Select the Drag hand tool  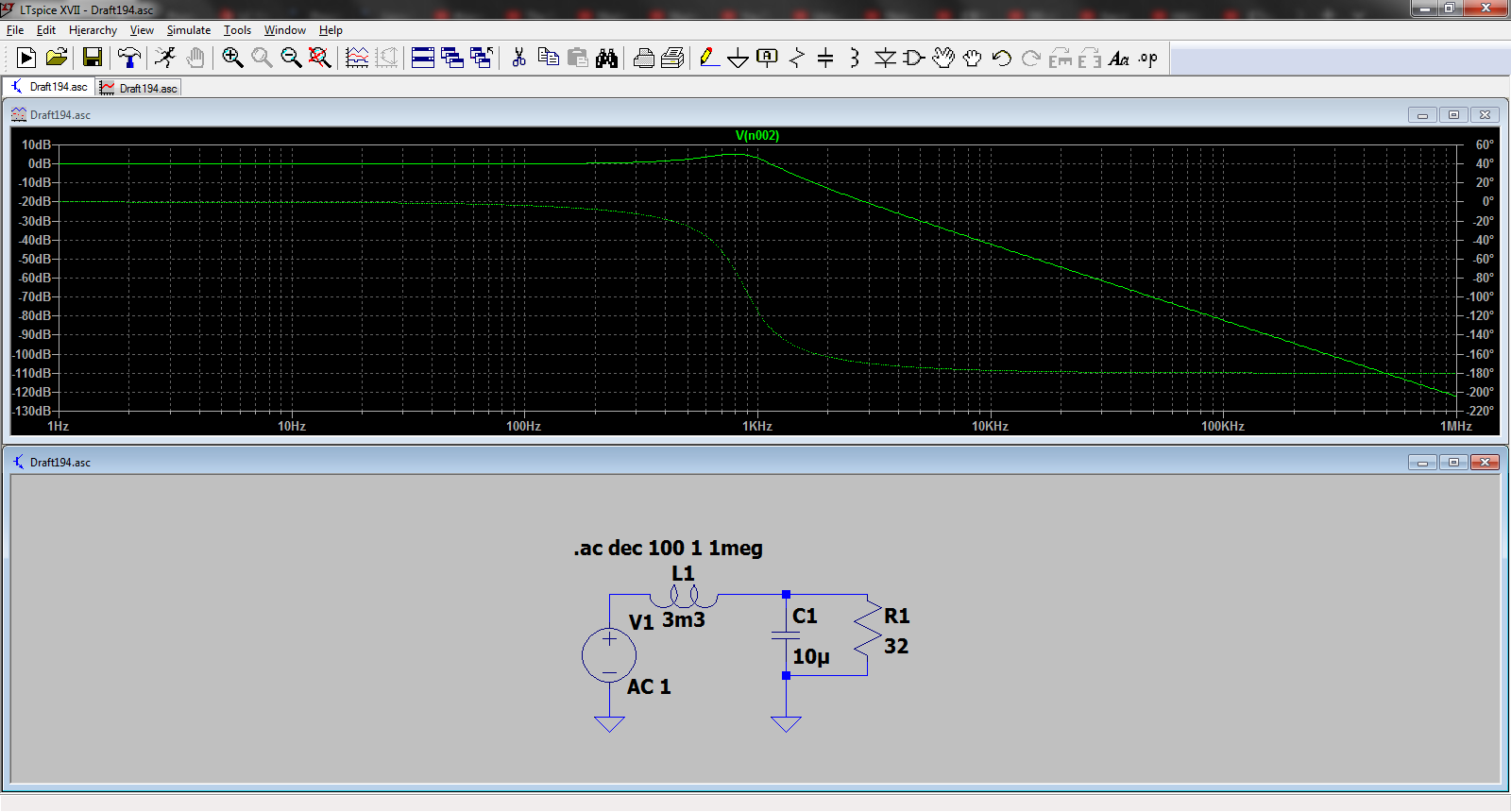(973, 58)
